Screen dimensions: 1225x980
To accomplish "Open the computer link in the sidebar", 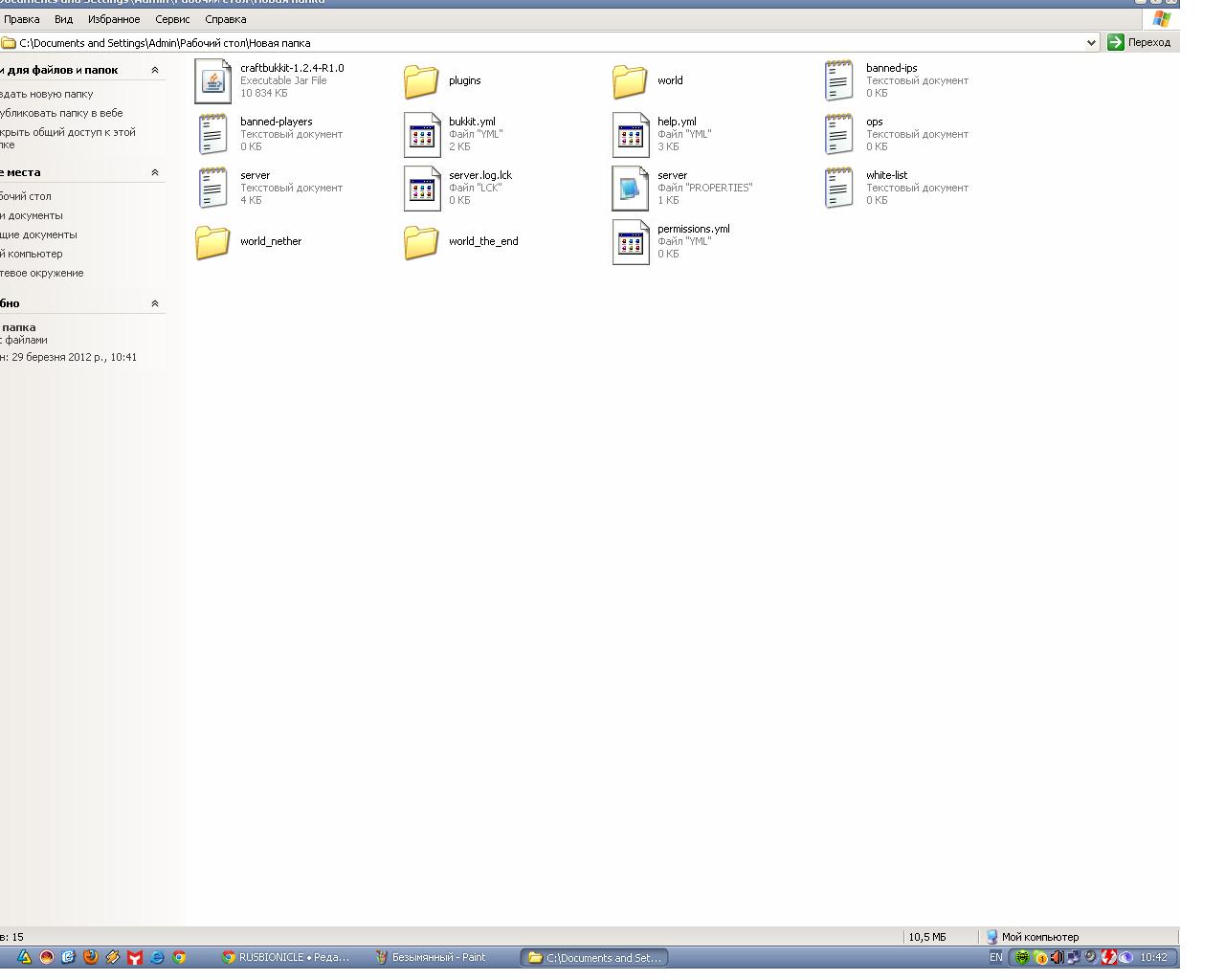I will 32,254.
